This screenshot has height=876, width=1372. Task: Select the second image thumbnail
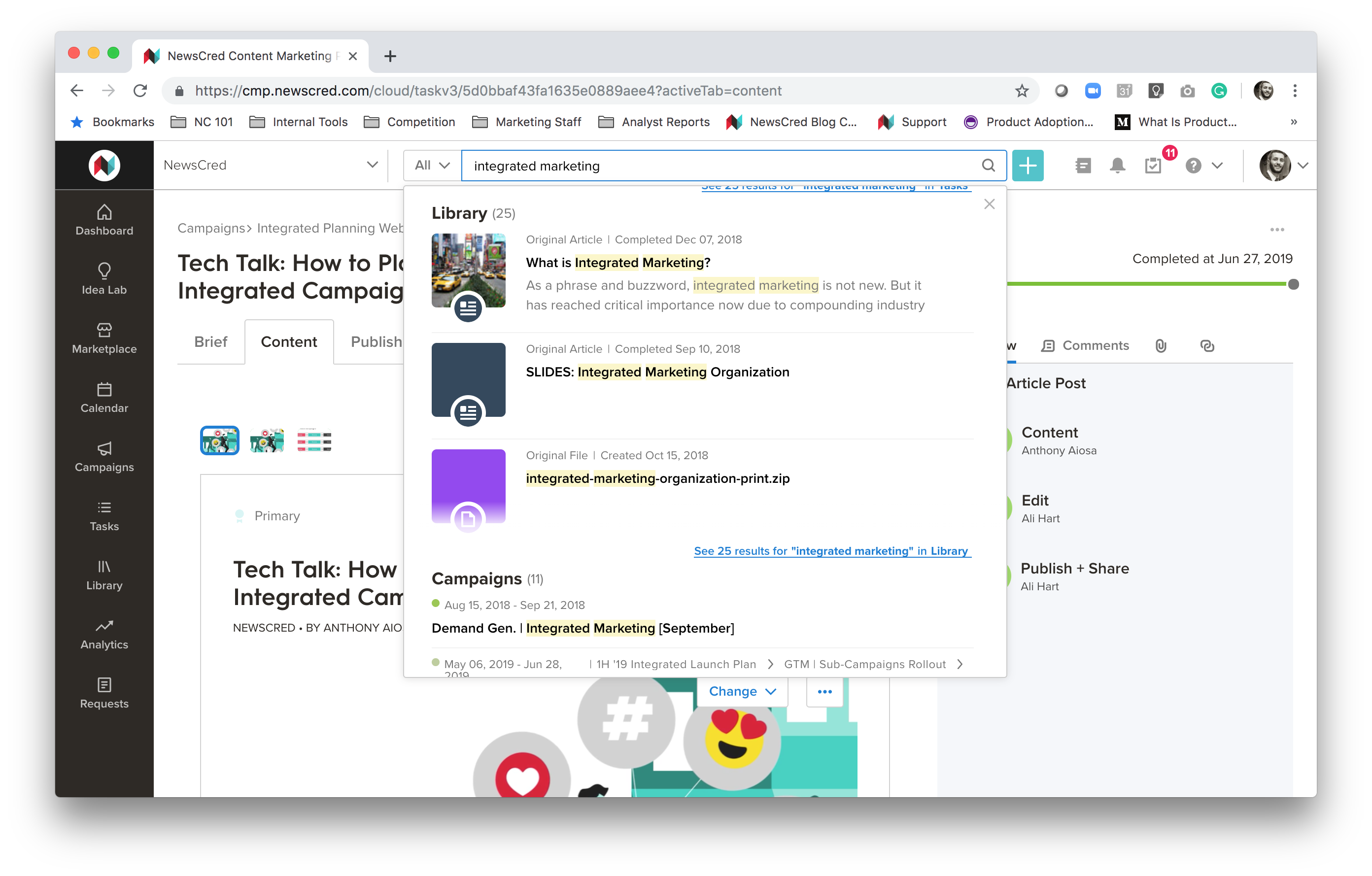tap(267, 441)
